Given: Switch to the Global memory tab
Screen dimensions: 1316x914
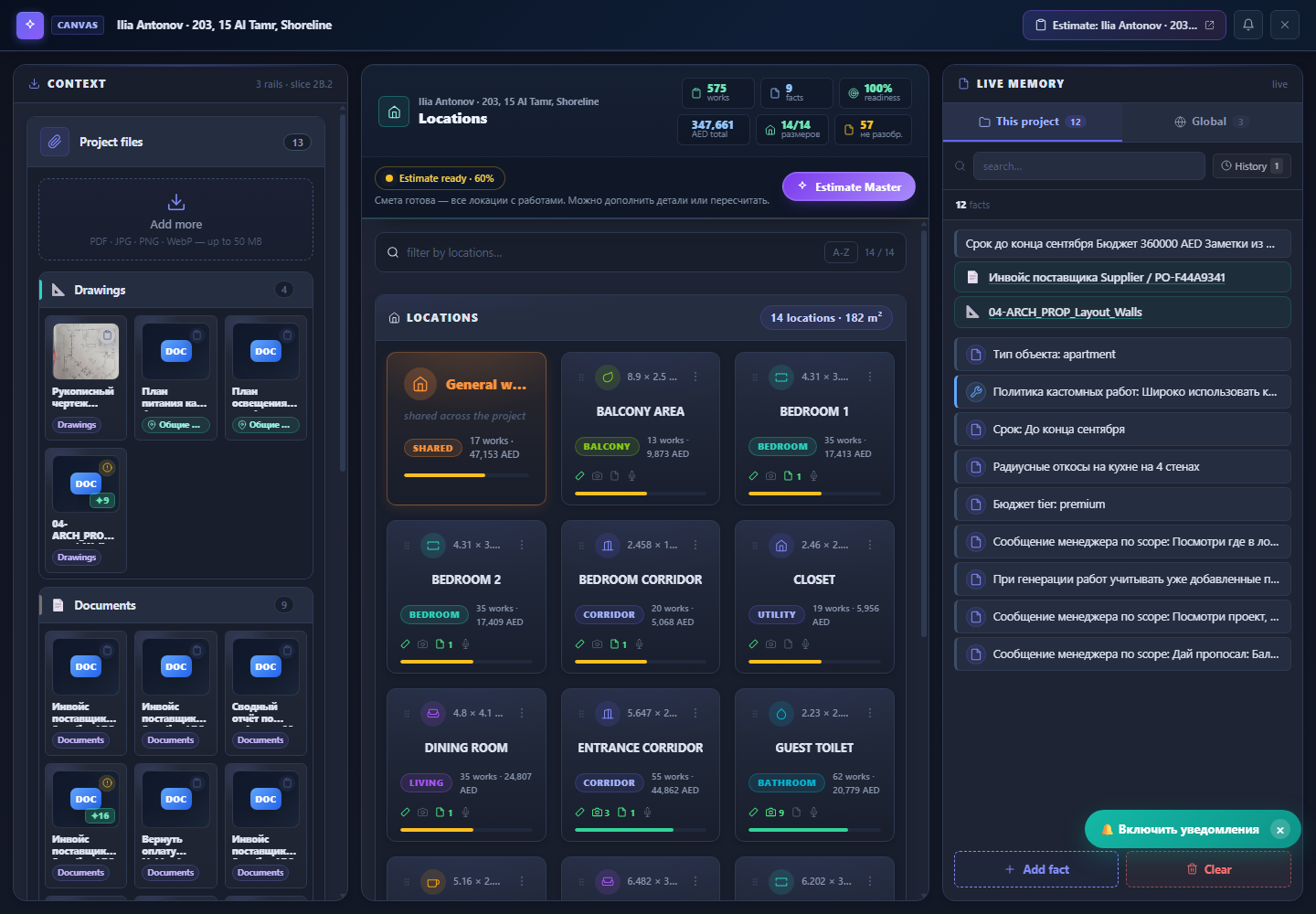Looking at the screenshot, I should (x=1212, y=122).
